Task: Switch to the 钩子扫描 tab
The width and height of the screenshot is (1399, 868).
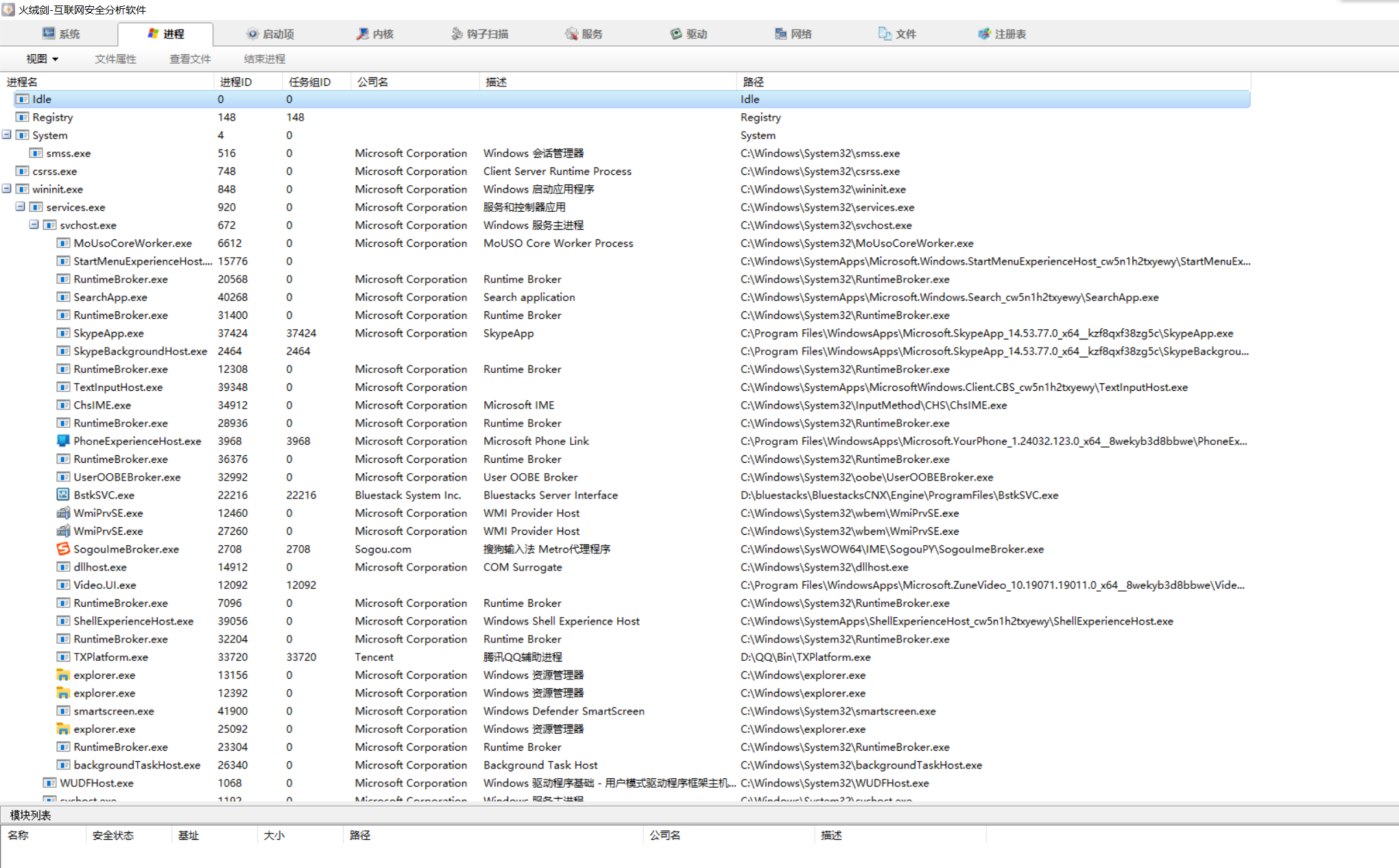Action: [480, 34]
